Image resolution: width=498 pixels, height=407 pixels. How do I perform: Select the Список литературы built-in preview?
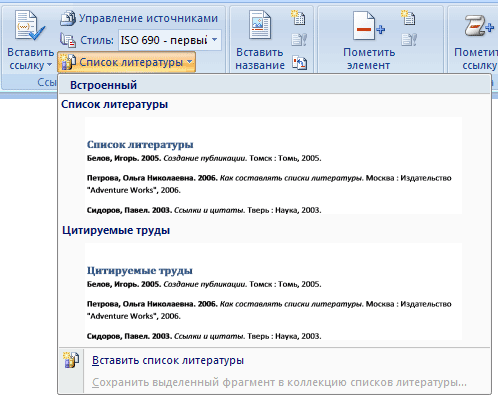(273, 165)
